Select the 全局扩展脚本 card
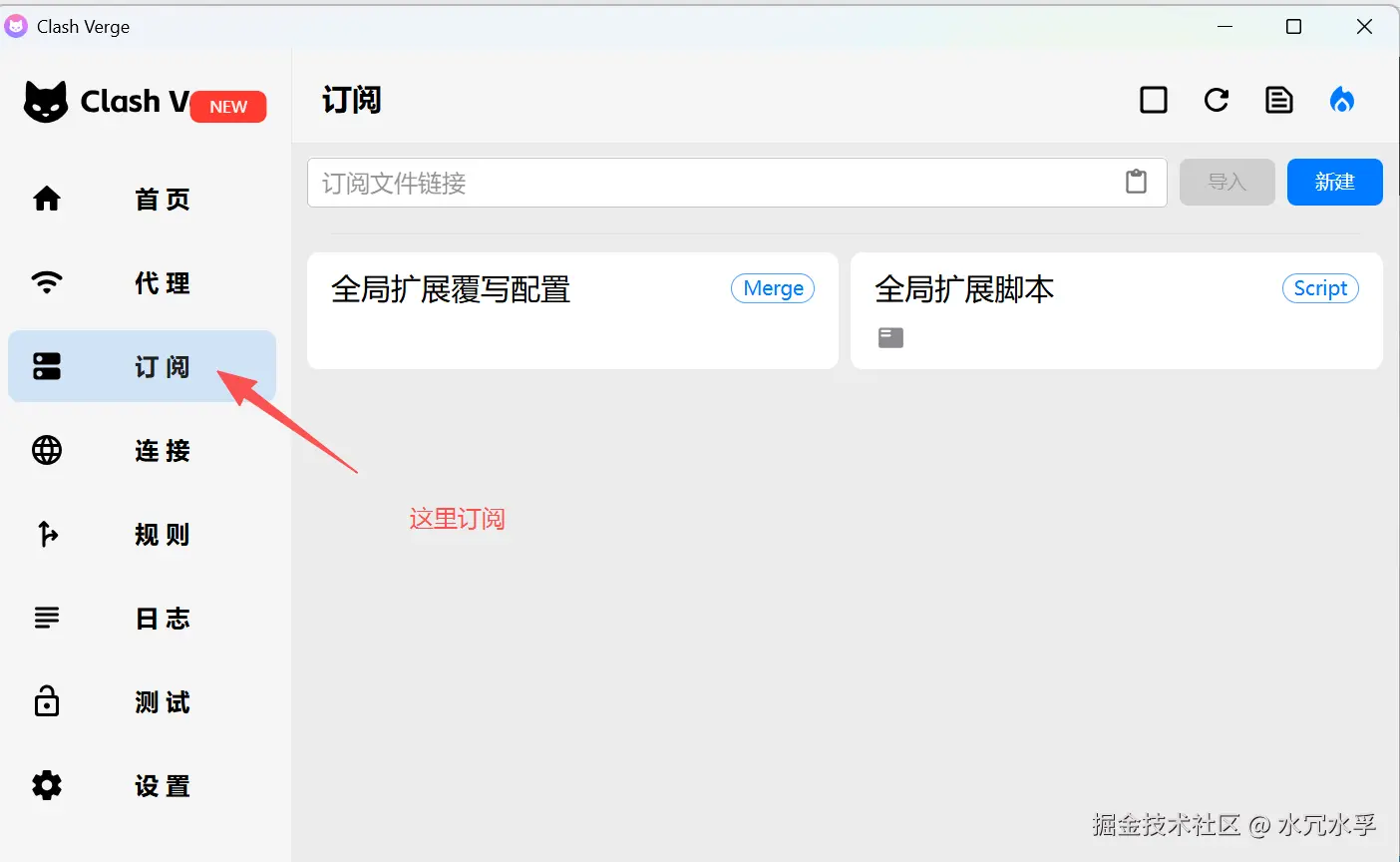Screen dimensions: 1400x862 click(x=1117, y=310)
